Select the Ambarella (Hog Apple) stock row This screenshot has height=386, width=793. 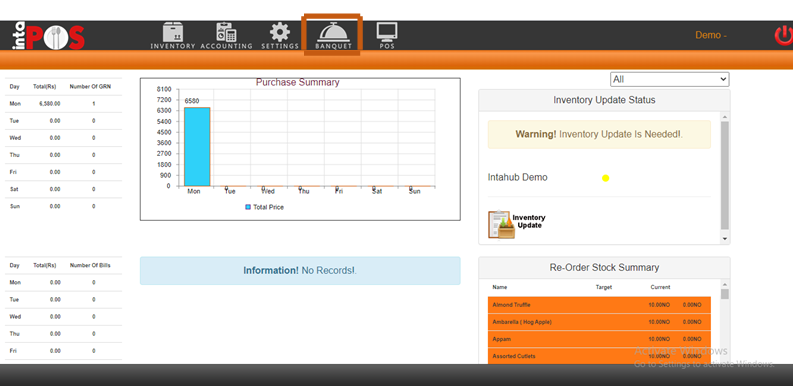[599, 322]
